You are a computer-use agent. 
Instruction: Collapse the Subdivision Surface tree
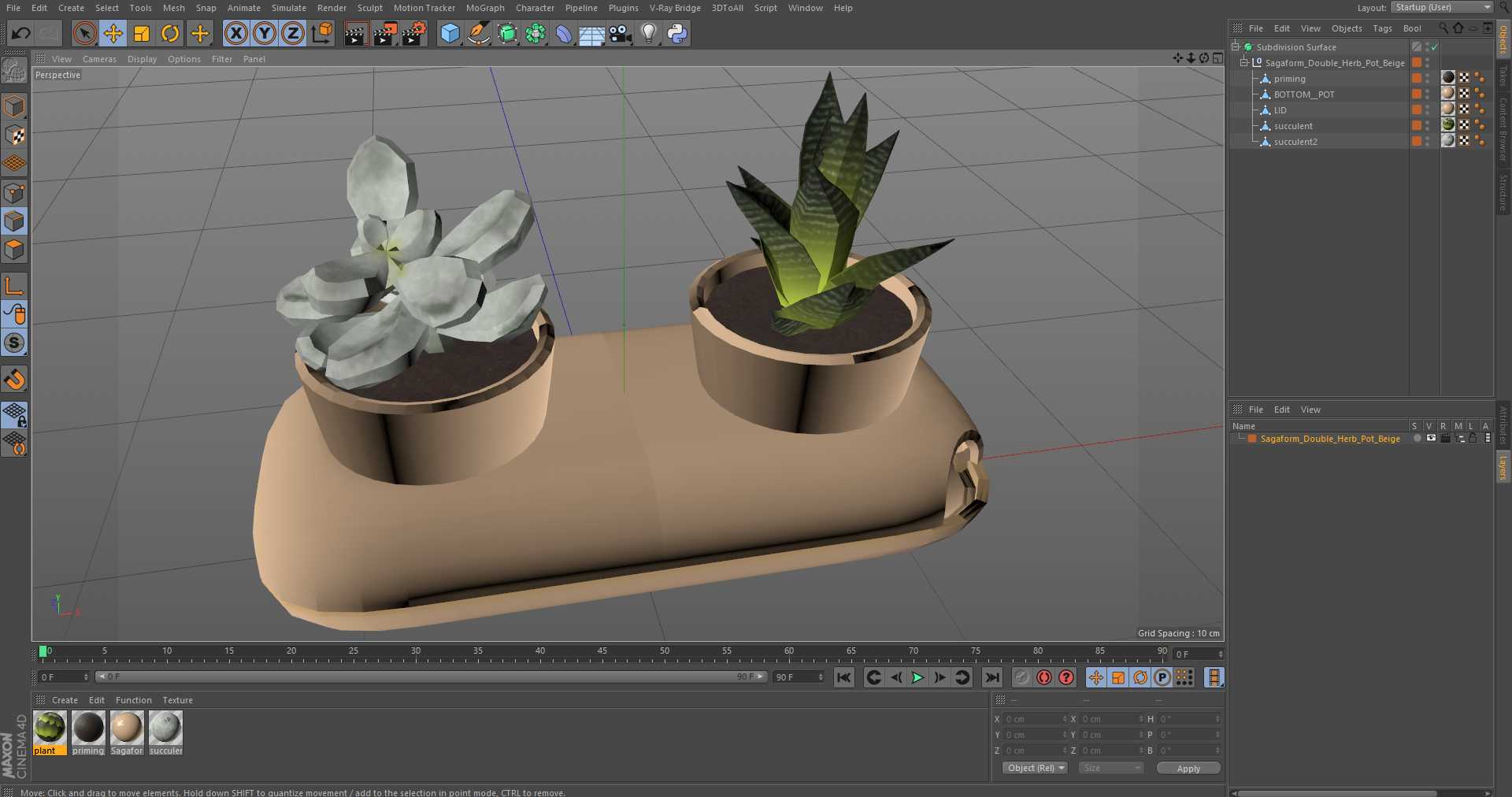point(1236,46)
